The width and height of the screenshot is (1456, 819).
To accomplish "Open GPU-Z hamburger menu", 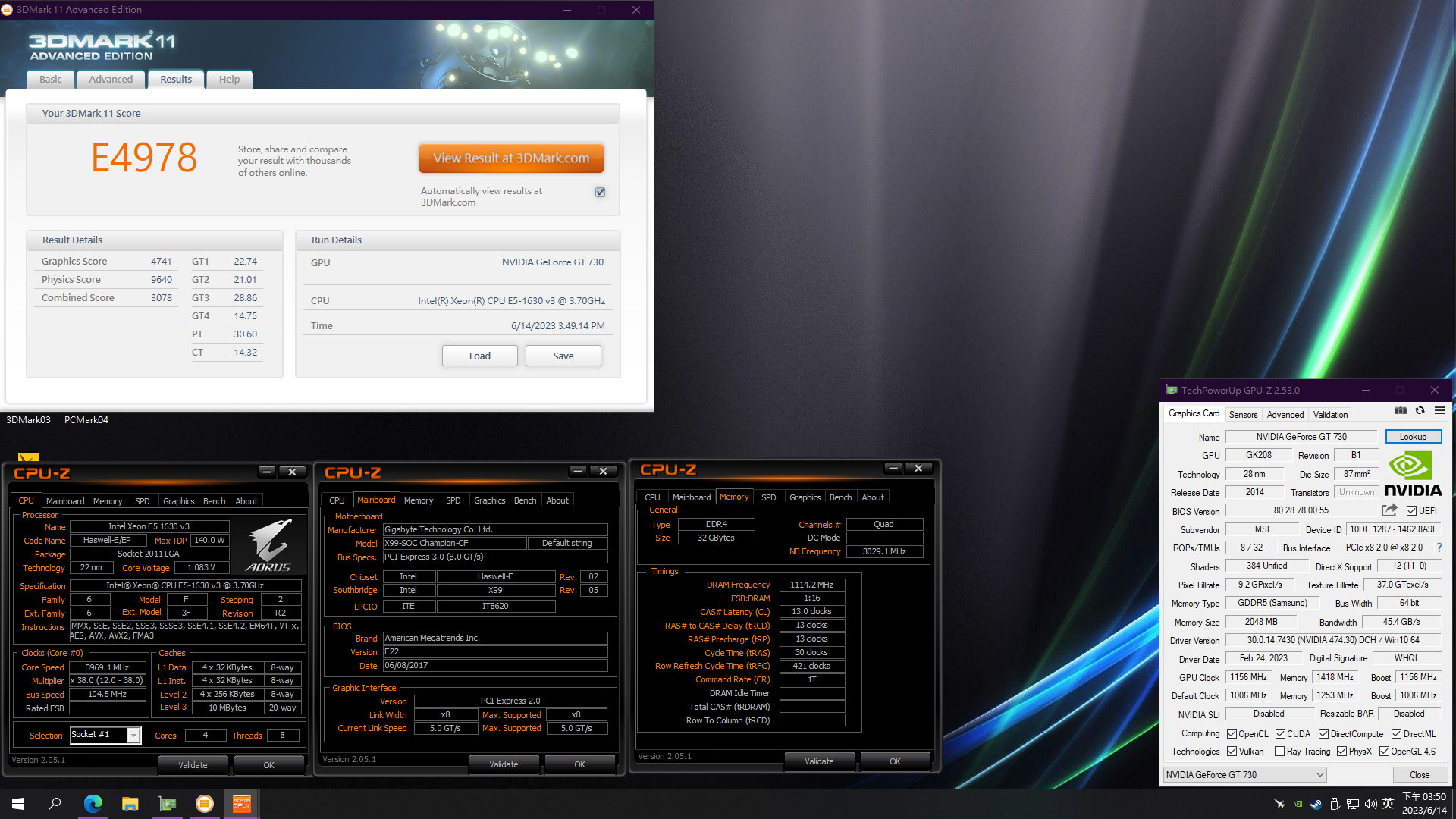I will 1439,411.
